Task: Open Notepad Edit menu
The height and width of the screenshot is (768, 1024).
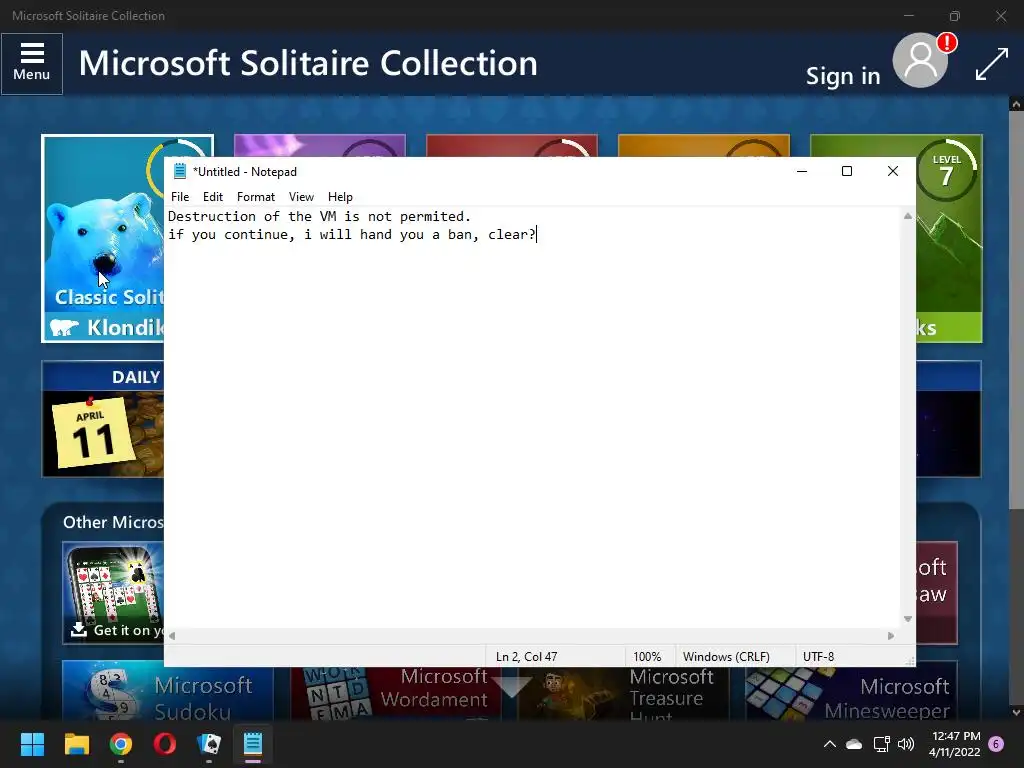Action: point(212,197)
